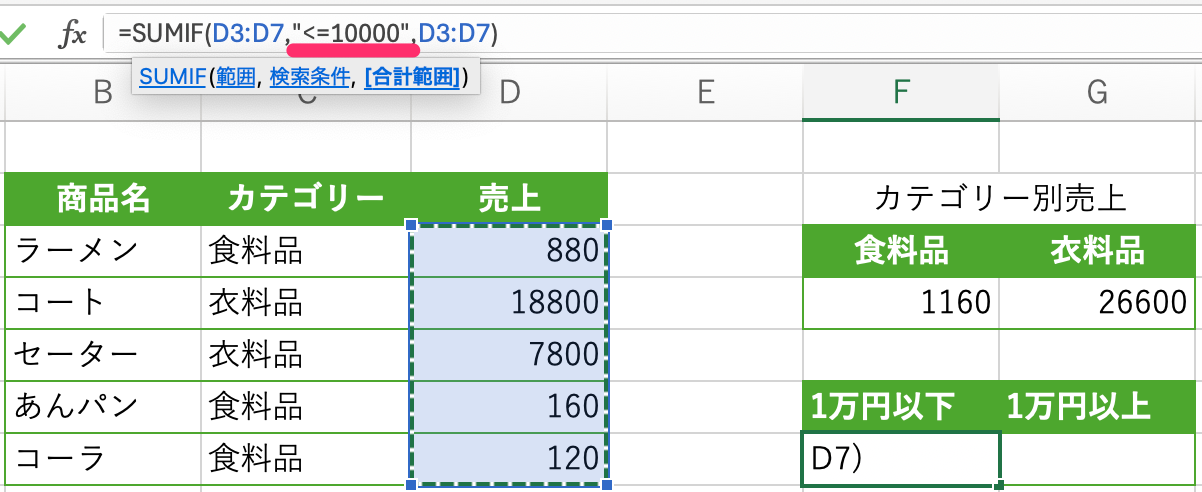Click the カテゴリー別売上 title cell
This screenshot has height=492, width=1202.
(x=999, y=198)
